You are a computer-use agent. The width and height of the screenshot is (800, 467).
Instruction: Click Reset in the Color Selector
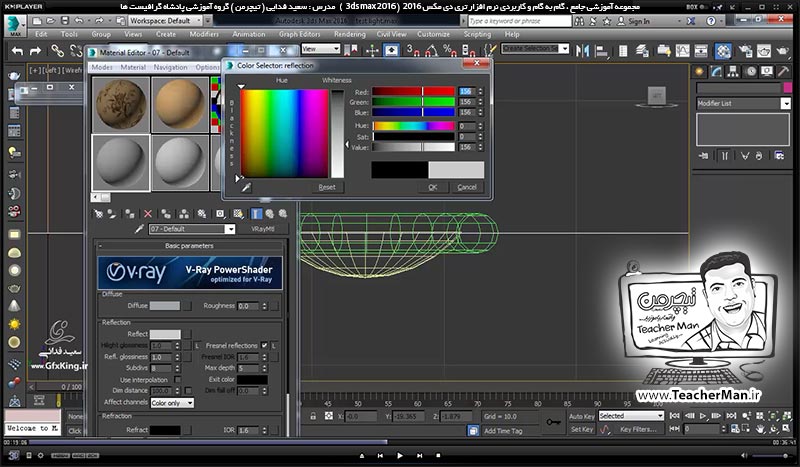pyautogui.click(x=327, y=187)
